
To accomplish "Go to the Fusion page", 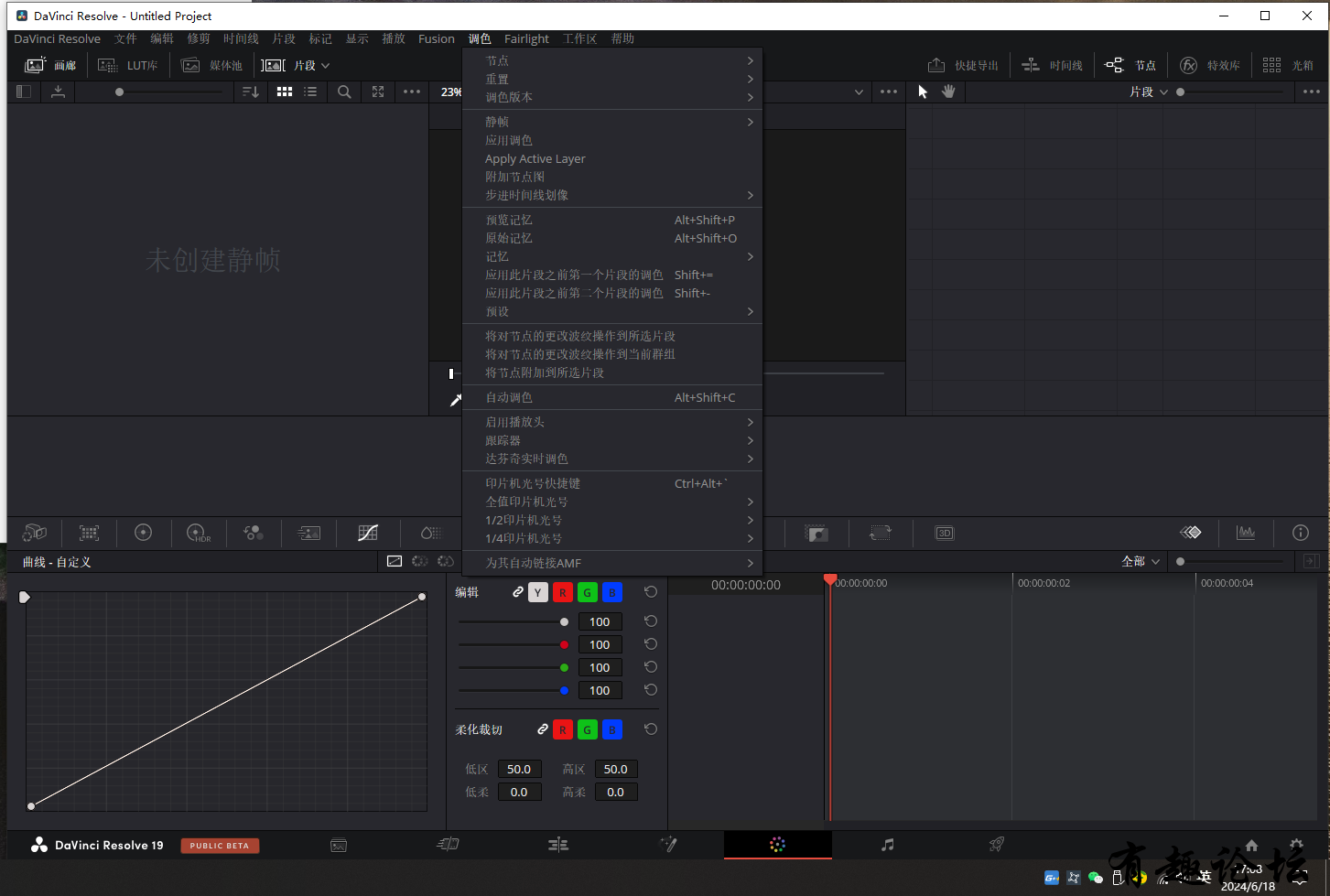I will point(668,845).
